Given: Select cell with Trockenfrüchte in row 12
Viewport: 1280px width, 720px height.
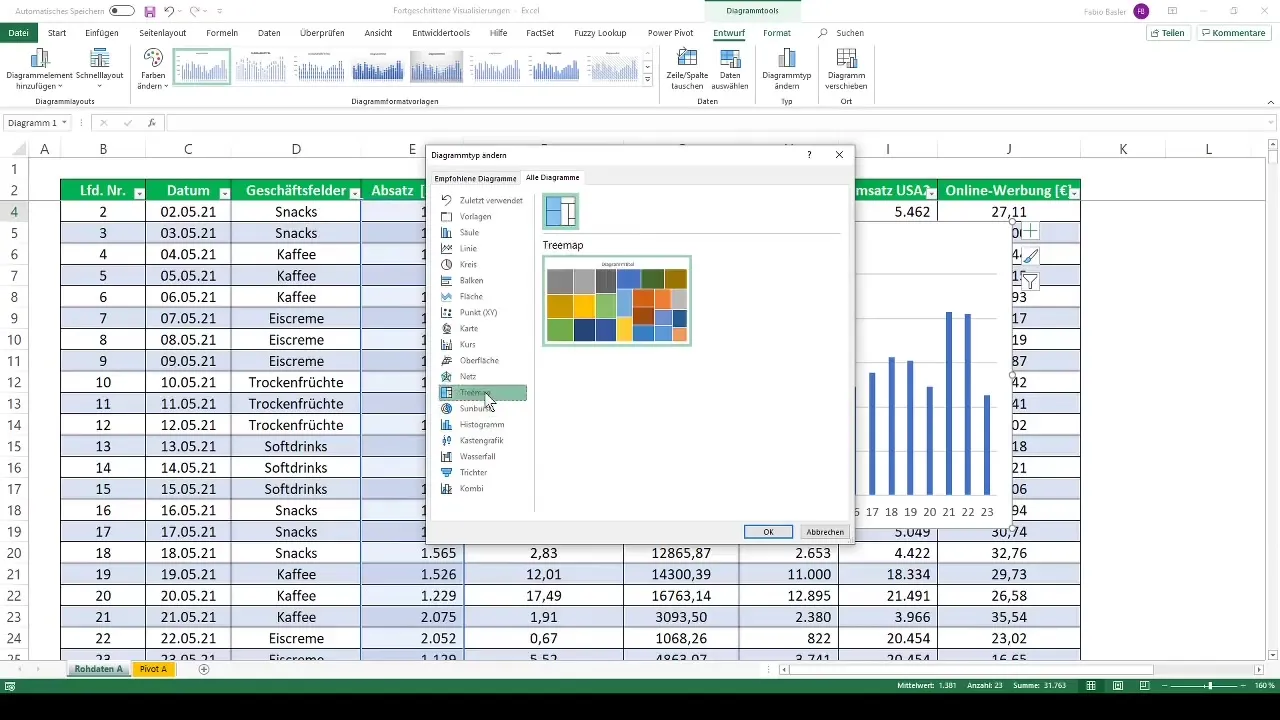Looking at the screenshot, I should [296, 382].
